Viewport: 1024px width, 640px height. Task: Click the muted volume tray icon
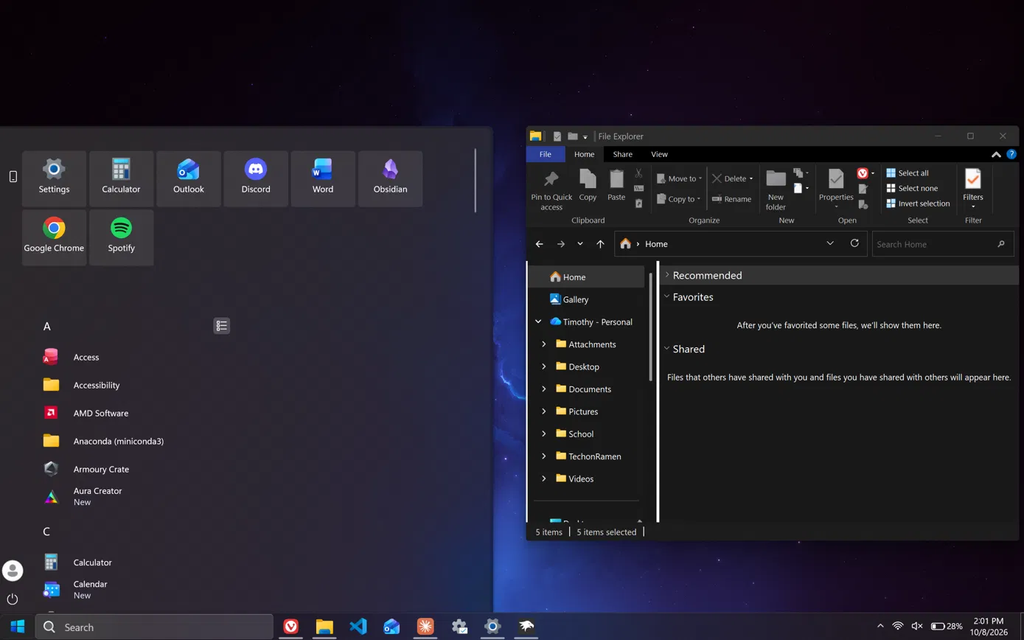click(917, 626)
